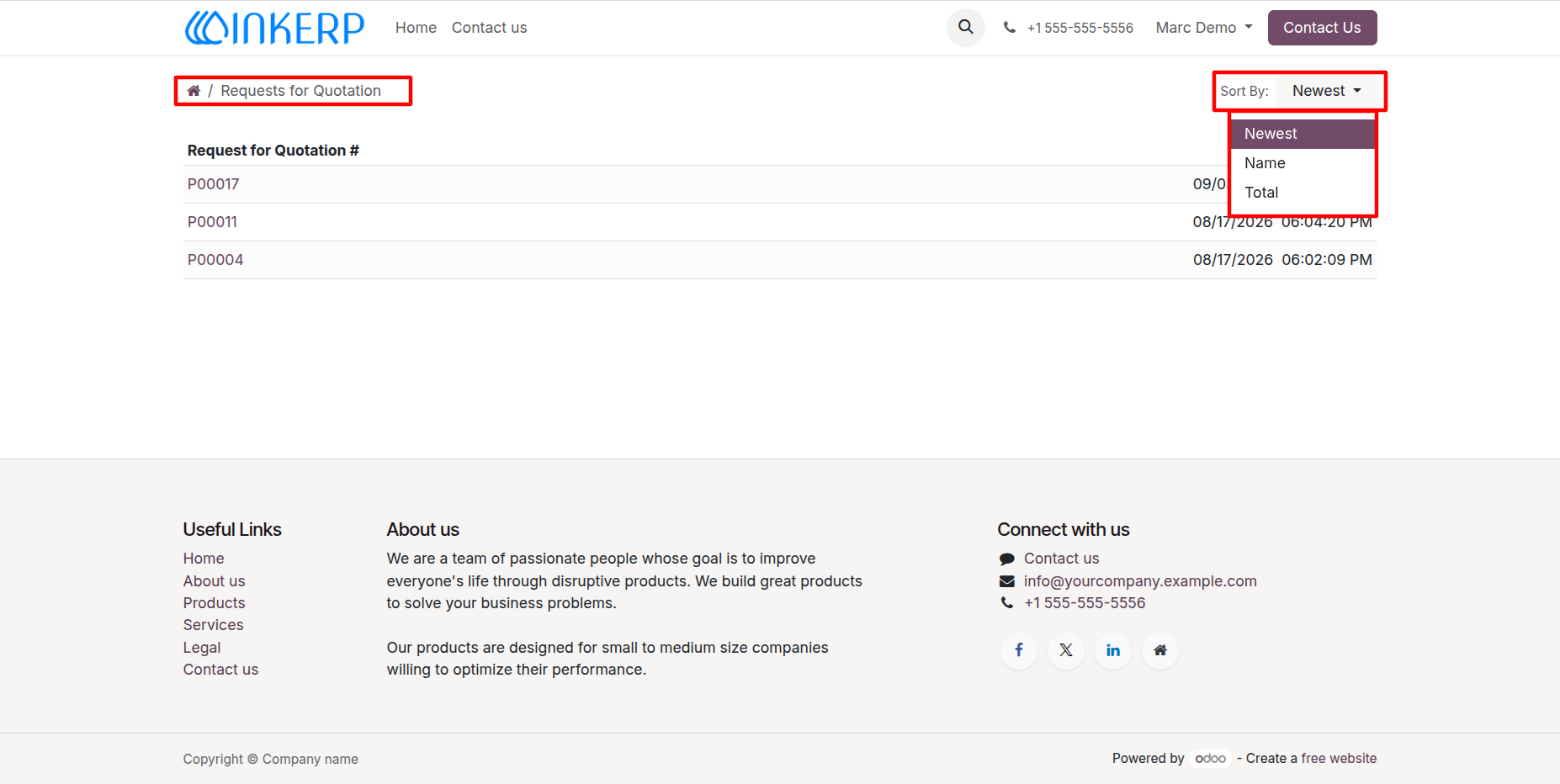Open Contact us under Useful Links
The height and width of the screenshot is (784, 1560).
[220, 670]
